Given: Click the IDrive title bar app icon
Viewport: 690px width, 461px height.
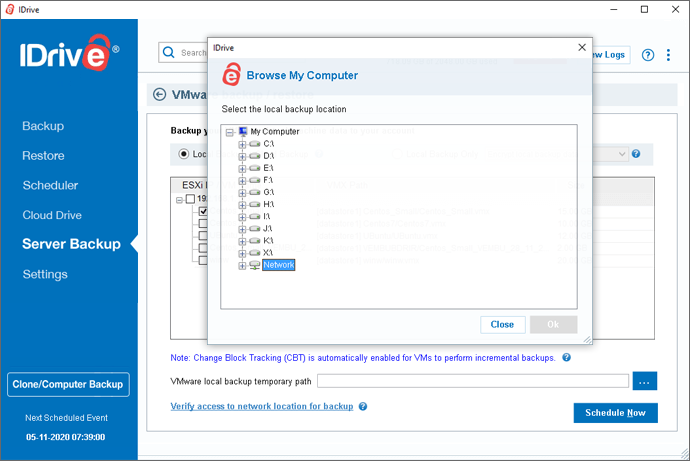Looking at the screenshot, I should [10, 9].
